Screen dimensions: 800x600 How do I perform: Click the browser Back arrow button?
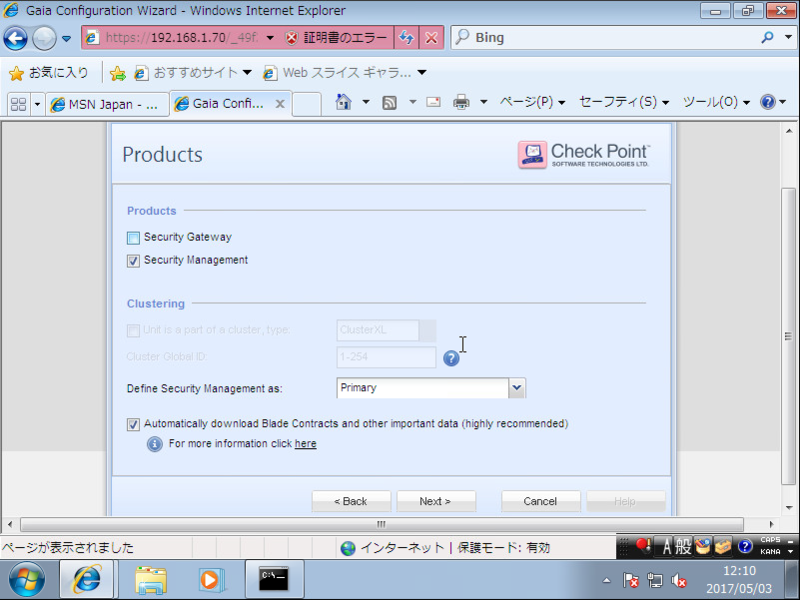[15, 38]
